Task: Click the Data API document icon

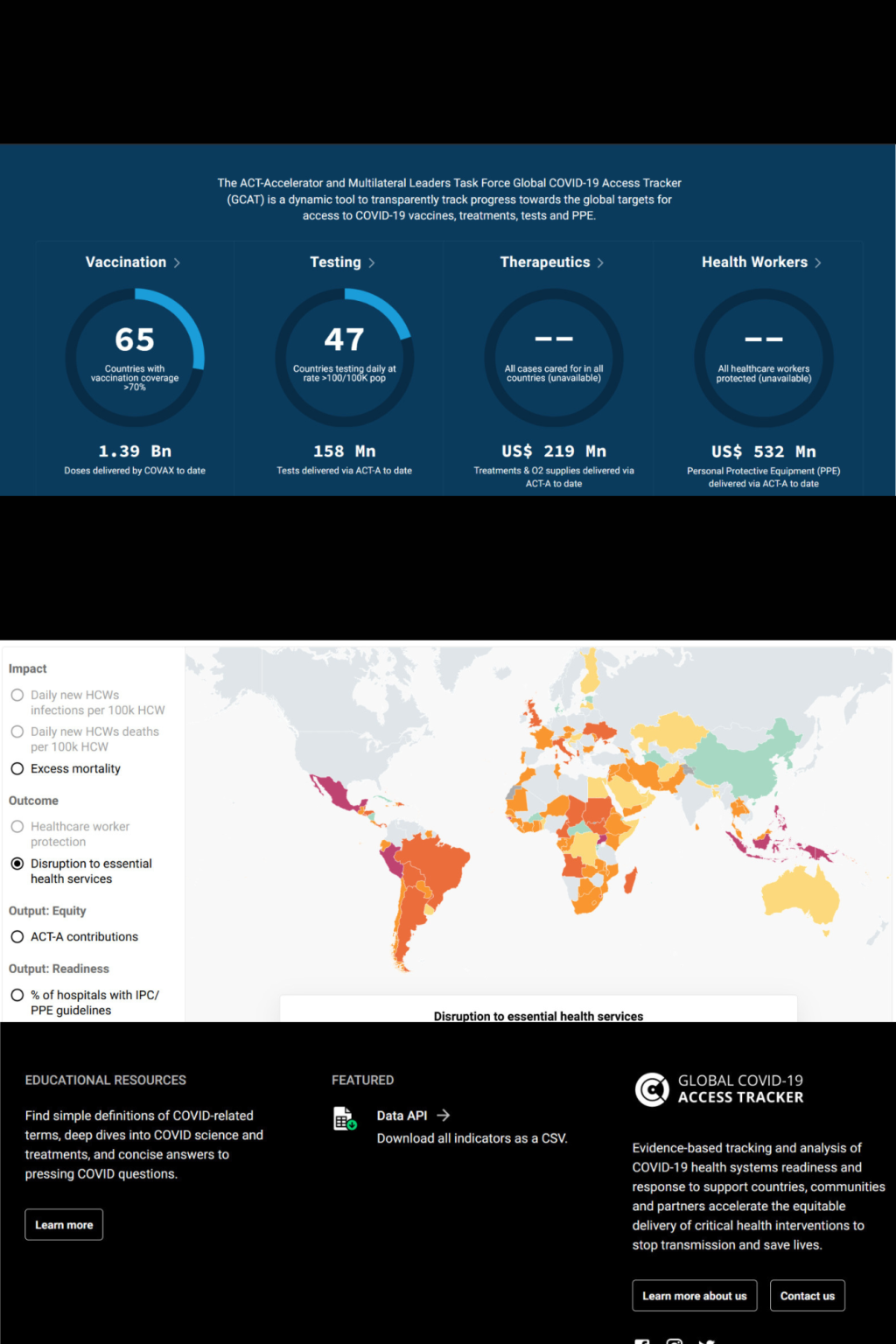Action: pos(343,1118)
